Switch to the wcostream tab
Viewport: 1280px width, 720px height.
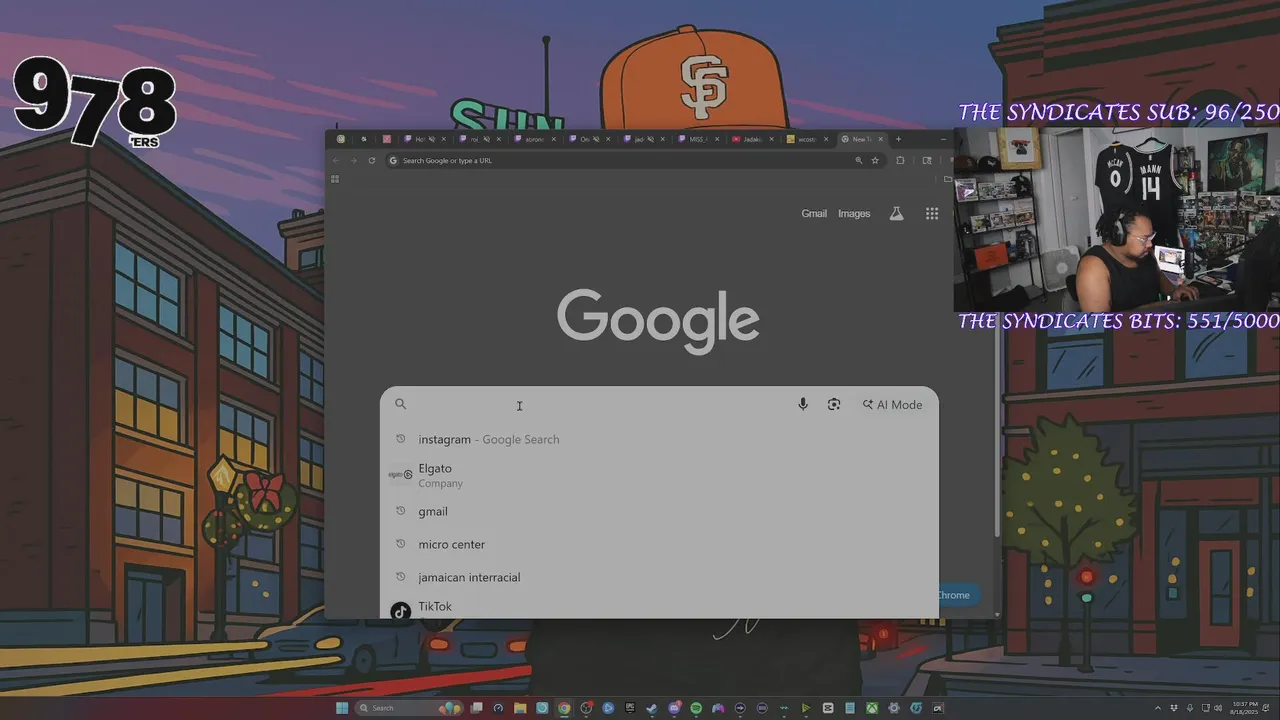coord(807,139)
